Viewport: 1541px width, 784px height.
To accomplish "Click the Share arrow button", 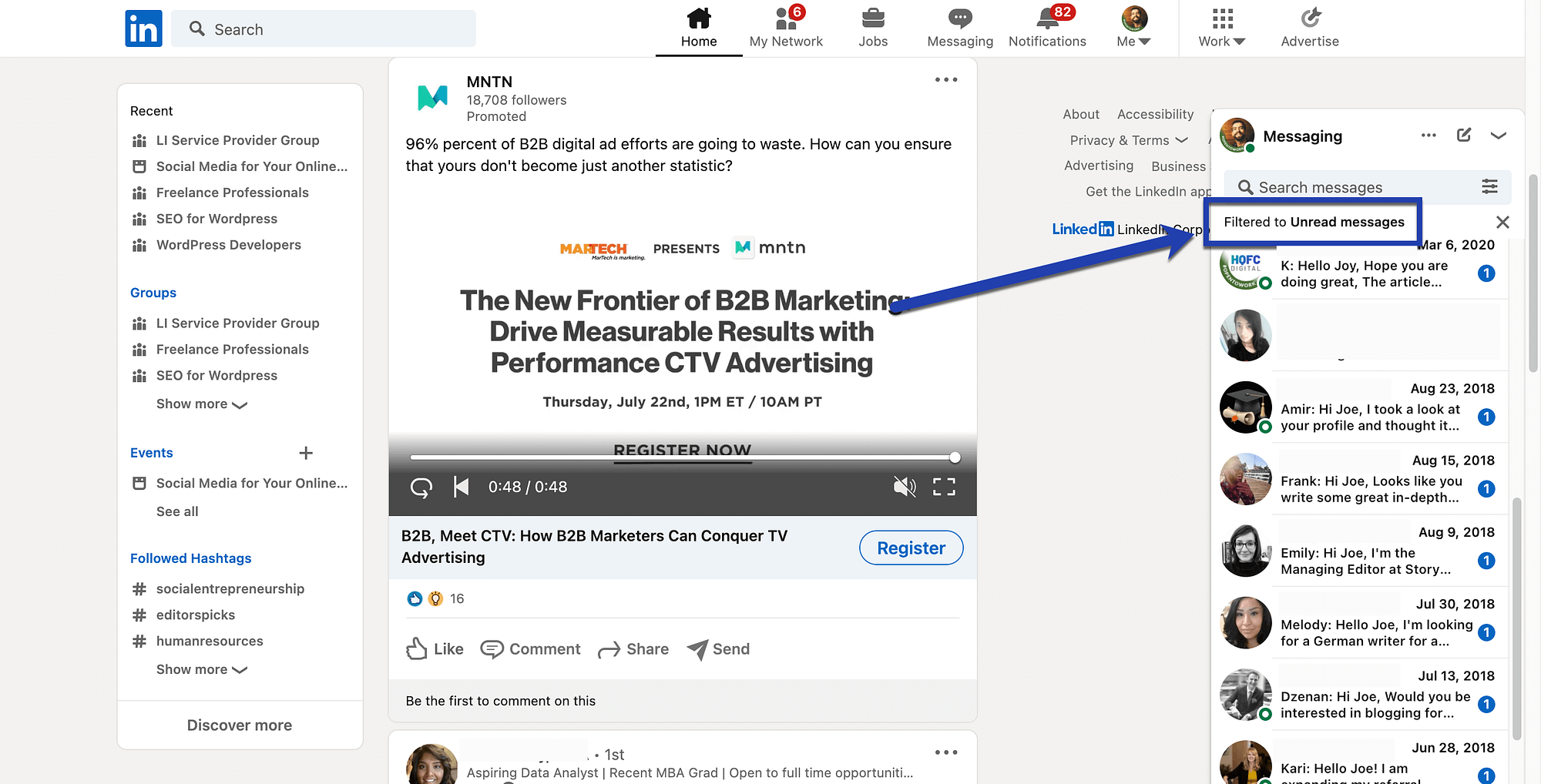I will click(633, 649).
